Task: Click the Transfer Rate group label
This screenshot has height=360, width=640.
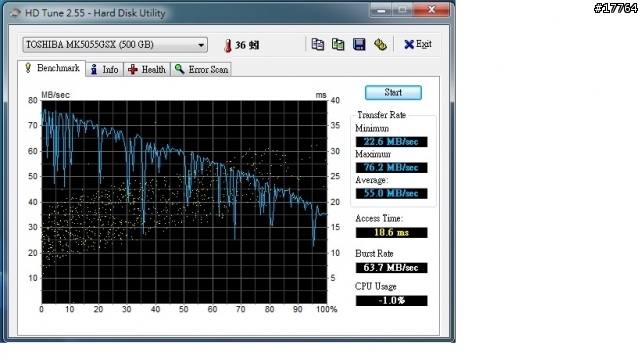Action: pyautogui.click(x=381, y=115)
